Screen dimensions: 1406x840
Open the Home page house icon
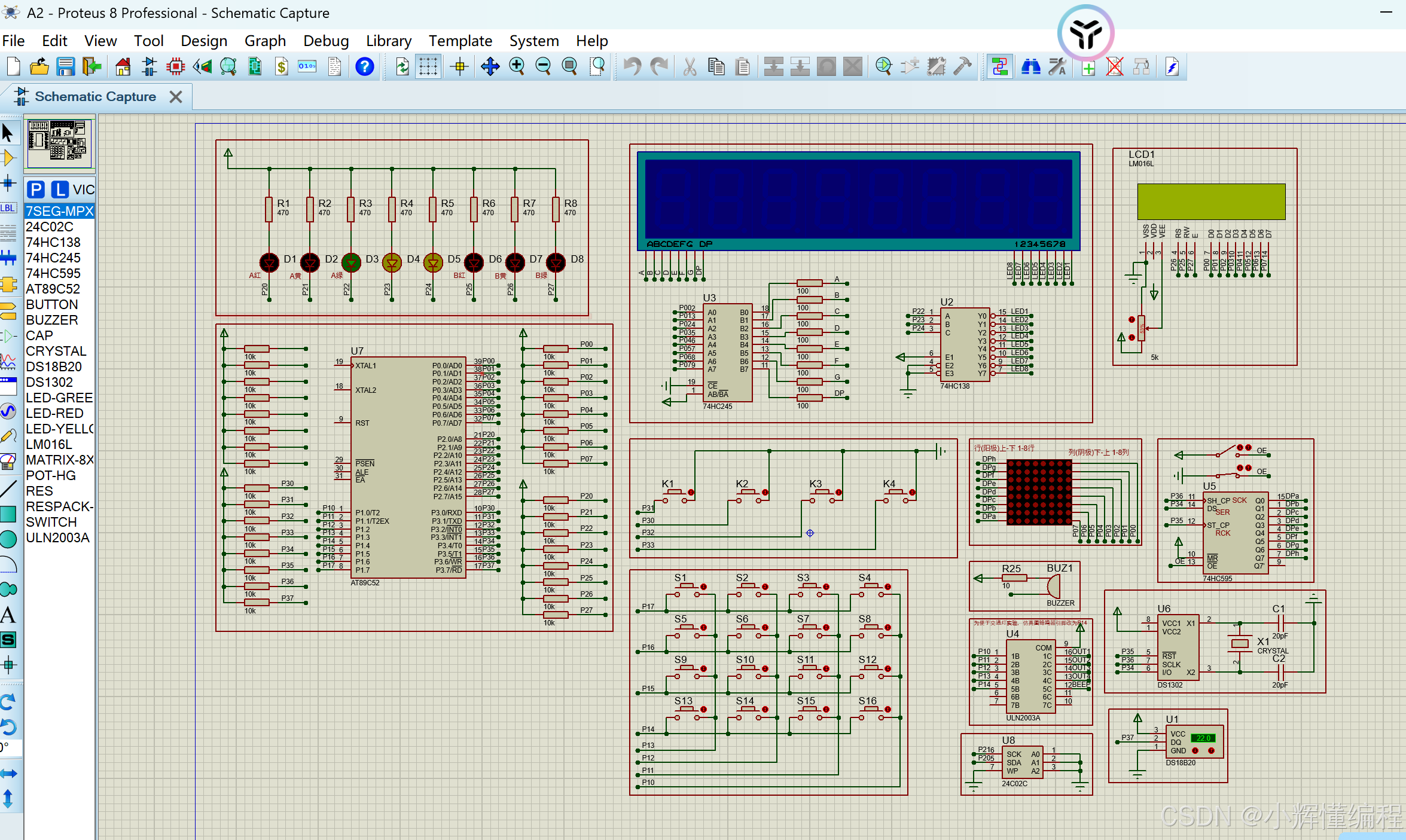[x=123, y=66]
